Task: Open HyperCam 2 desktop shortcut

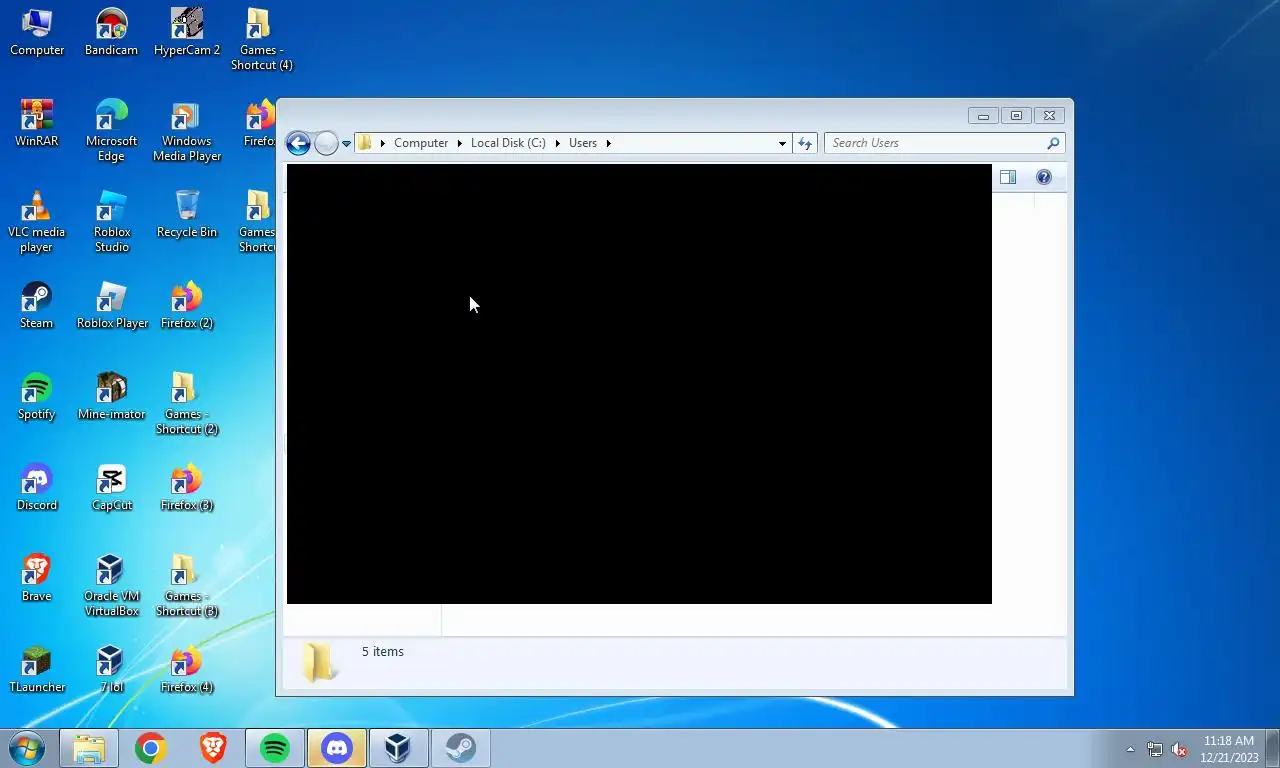Action: pos(187,32)
